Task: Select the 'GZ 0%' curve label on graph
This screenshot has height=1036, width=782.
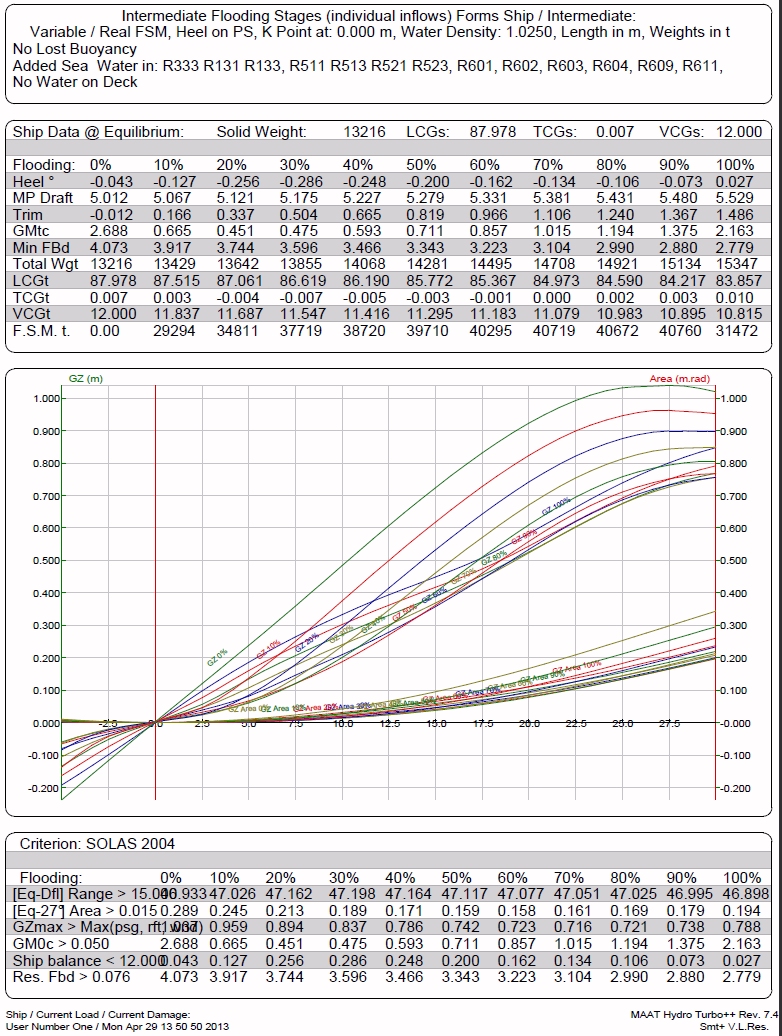Action: [x=217, y=657]
